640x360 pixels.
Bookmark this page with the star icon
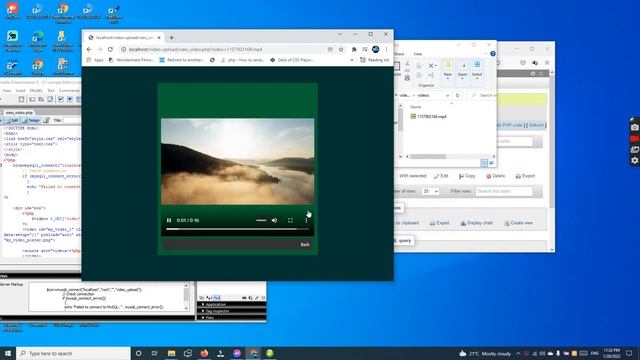coord(341,49)
